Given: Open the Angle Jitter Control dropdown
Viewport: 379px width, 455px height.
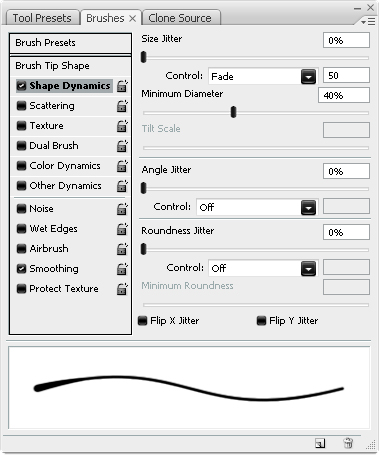Looking at the screenshot, I should pos(257,207).
